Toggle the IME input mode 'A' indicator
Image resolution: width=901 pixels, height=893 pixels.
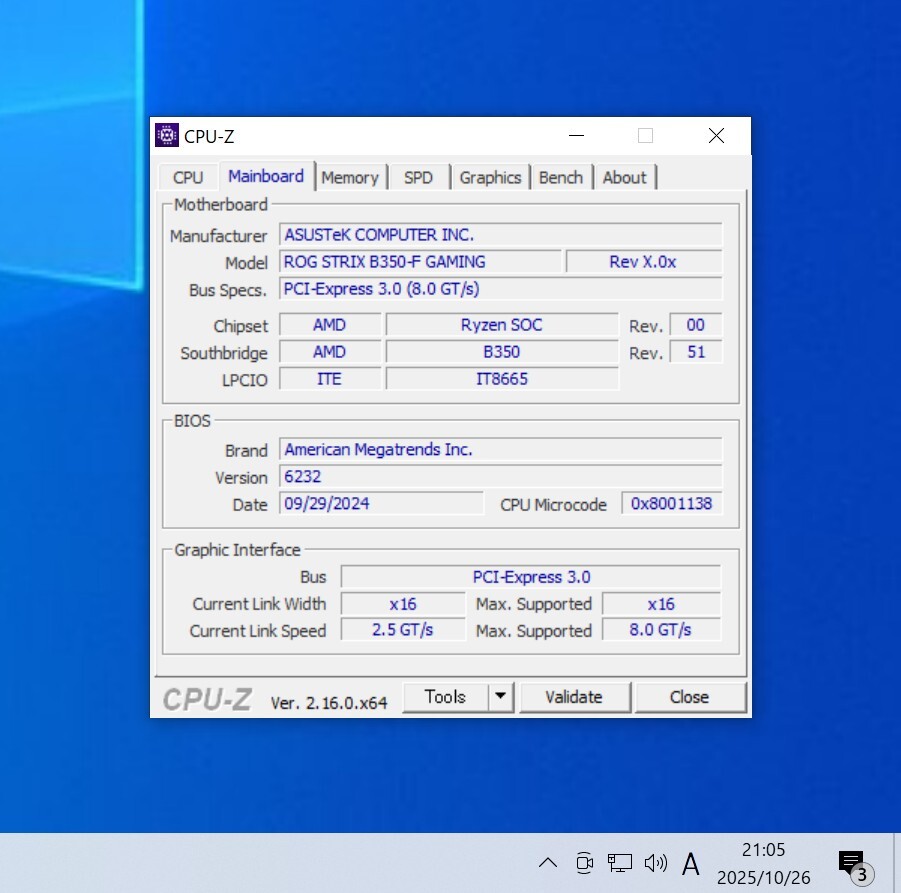[690, 863]
